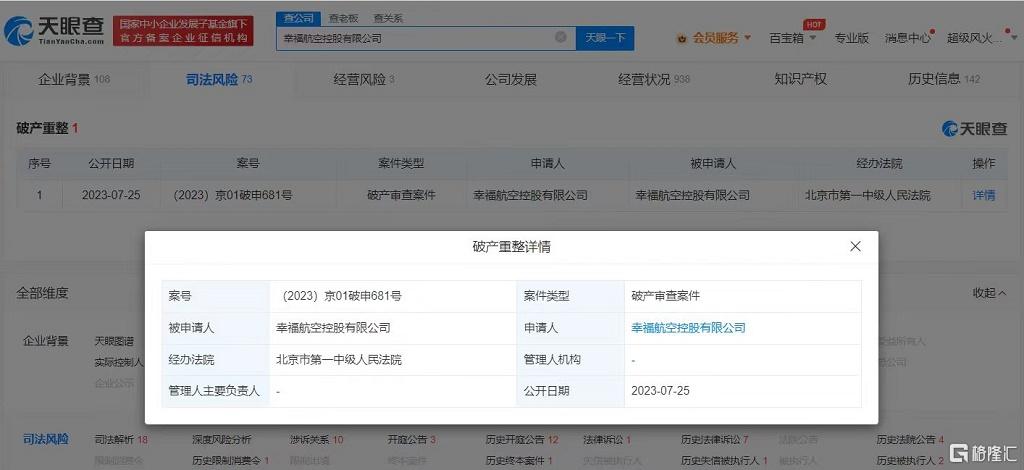This screenshot has width=1024, height=470.
Task: Open the 司法风险 tab
Action: pos(219,80)
